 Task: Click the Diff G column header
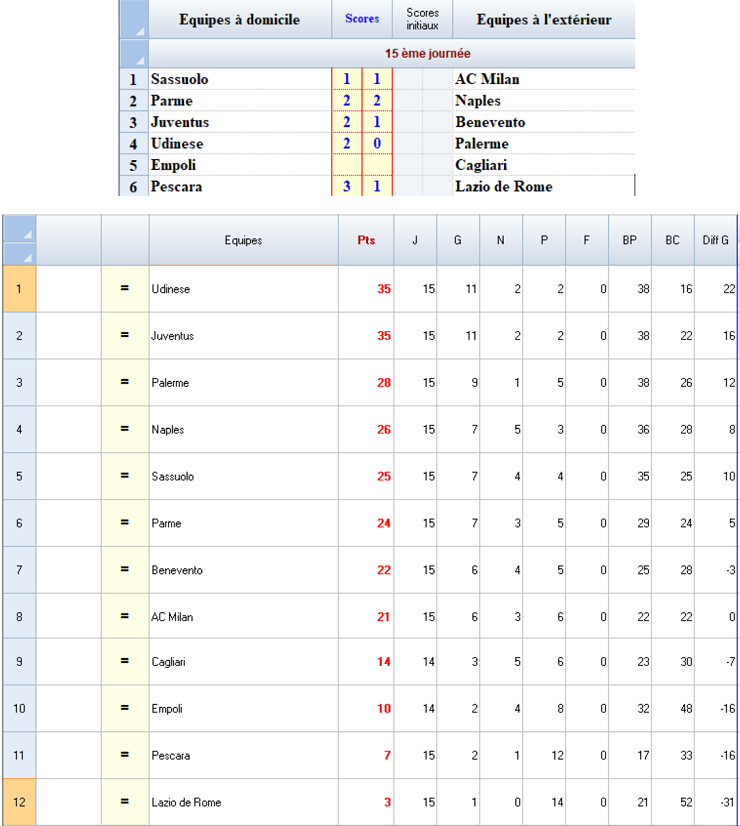point(716,240)
